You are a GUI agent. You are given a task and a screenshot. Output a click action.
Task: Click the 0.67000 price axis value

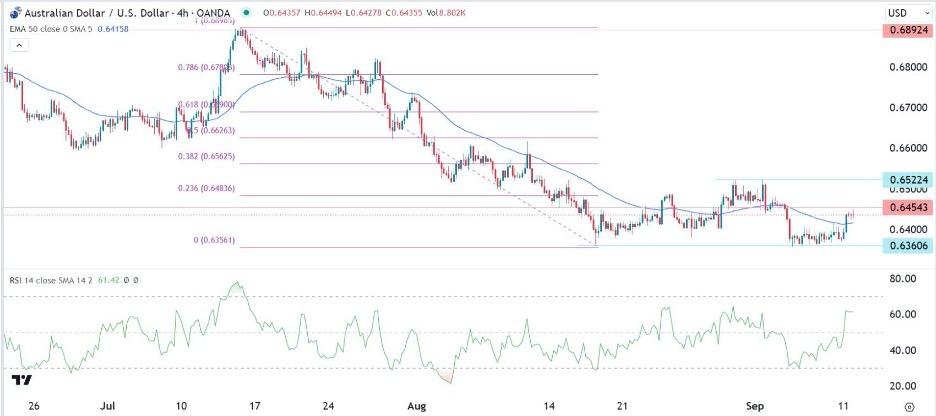point(909,107)
